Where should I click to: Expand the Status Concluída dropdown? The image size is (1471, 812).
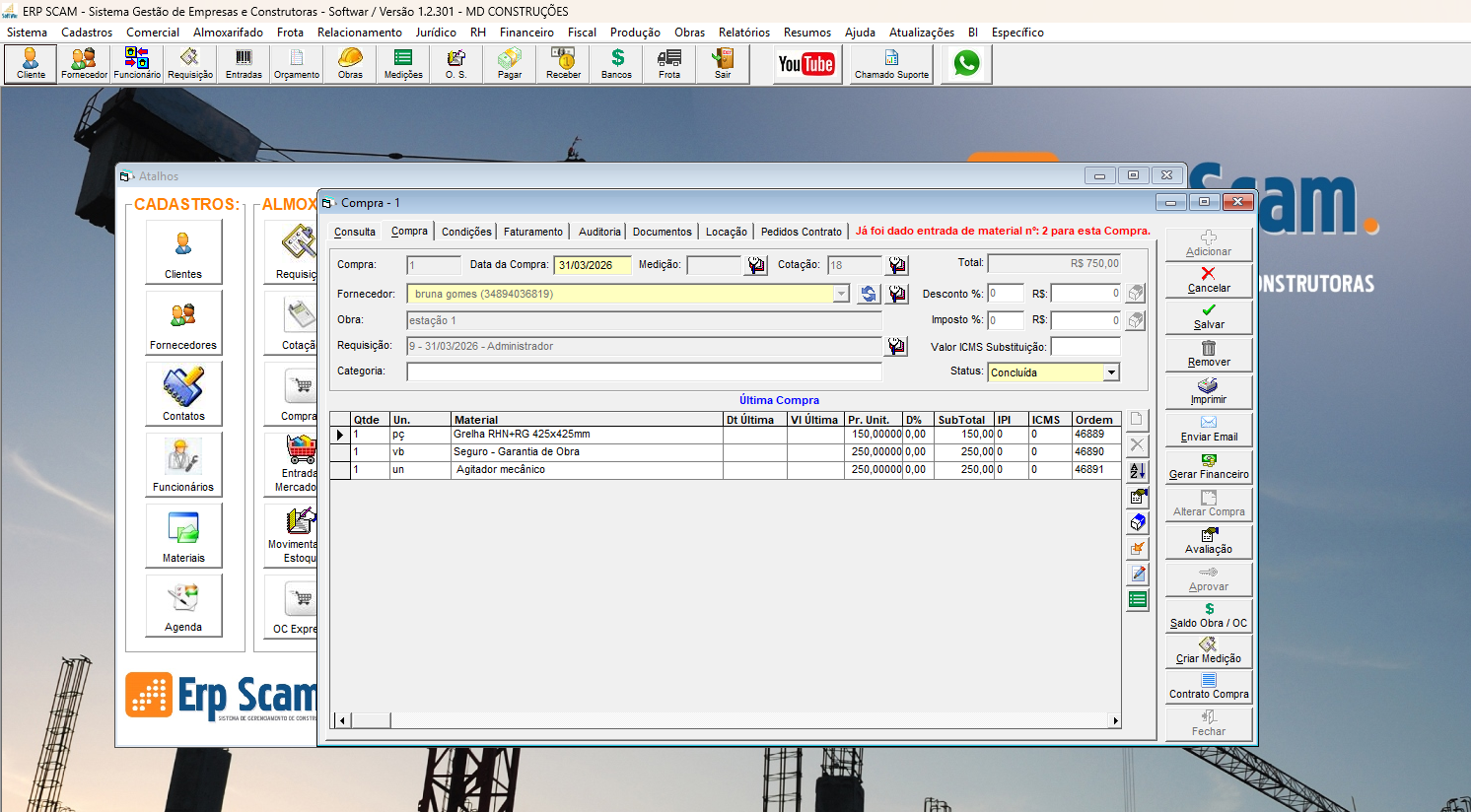point(1111,372)
